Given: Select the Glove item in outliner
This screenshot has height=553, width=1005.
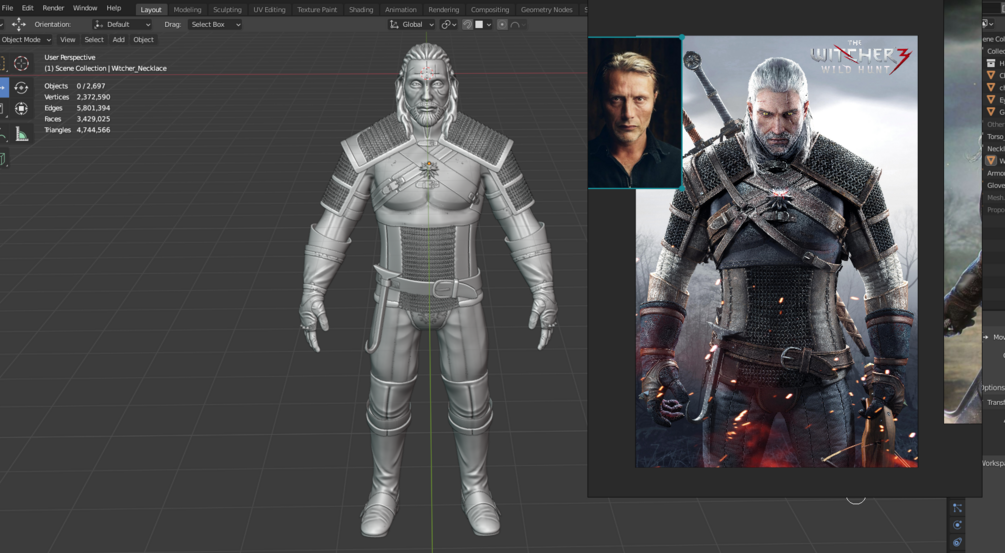Looking at the screenshot, I should [995, 185].
